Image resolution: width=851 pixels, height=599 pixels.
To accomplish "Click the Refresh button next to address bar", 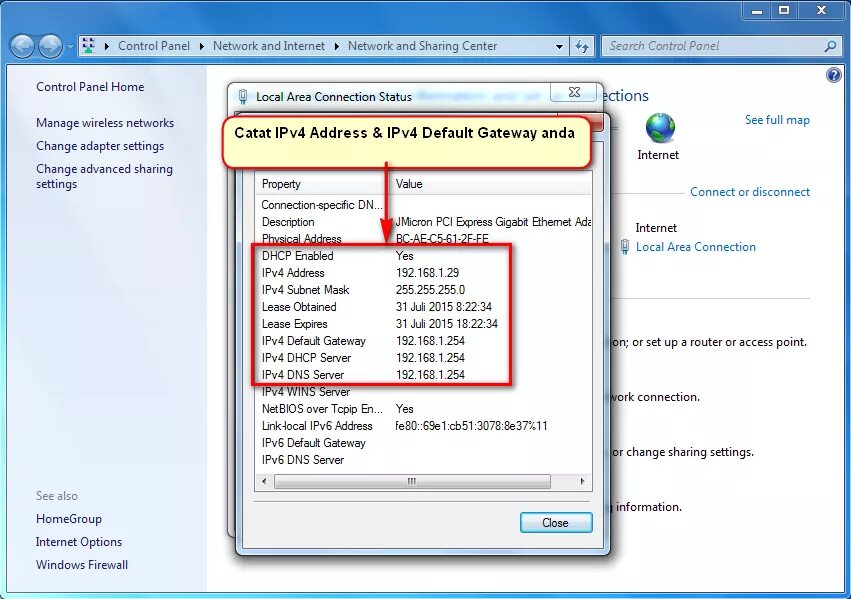I will point(582,47).
